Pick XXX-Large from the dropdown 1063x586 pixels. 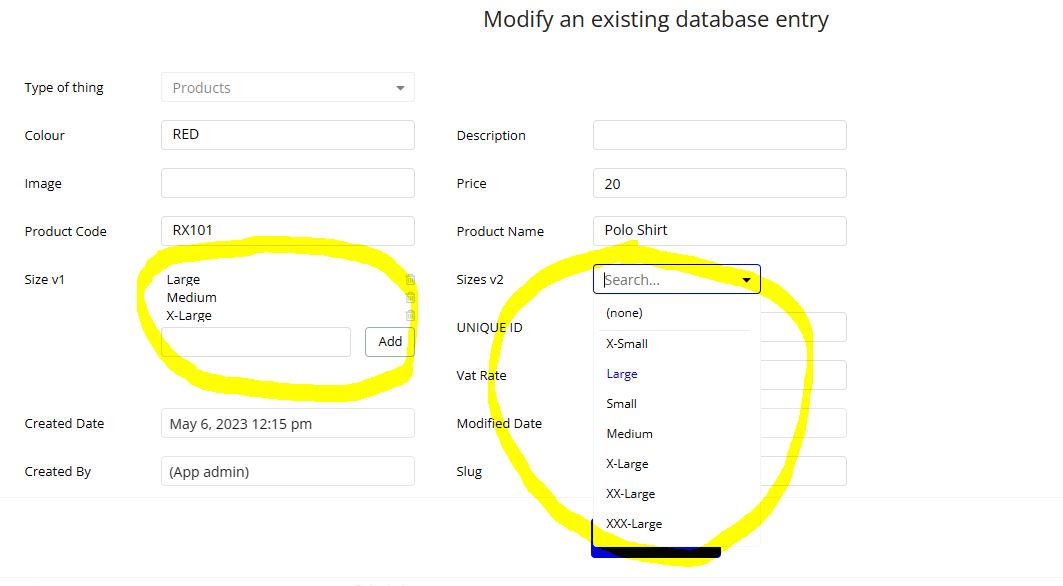[x=634, y=524]
